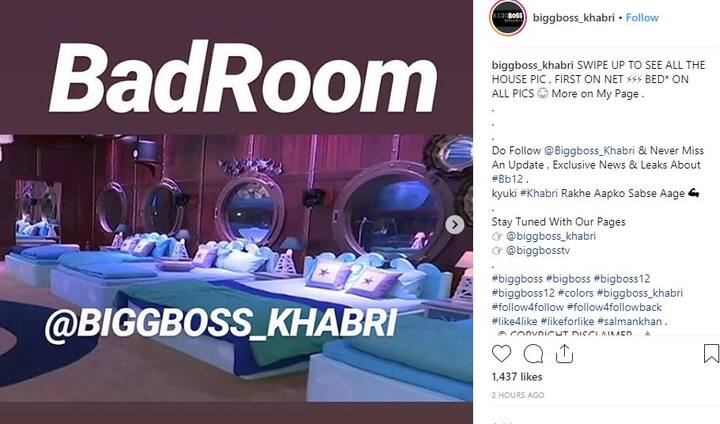Open the @Biggboss_Khabri mention link

point(589,151)
